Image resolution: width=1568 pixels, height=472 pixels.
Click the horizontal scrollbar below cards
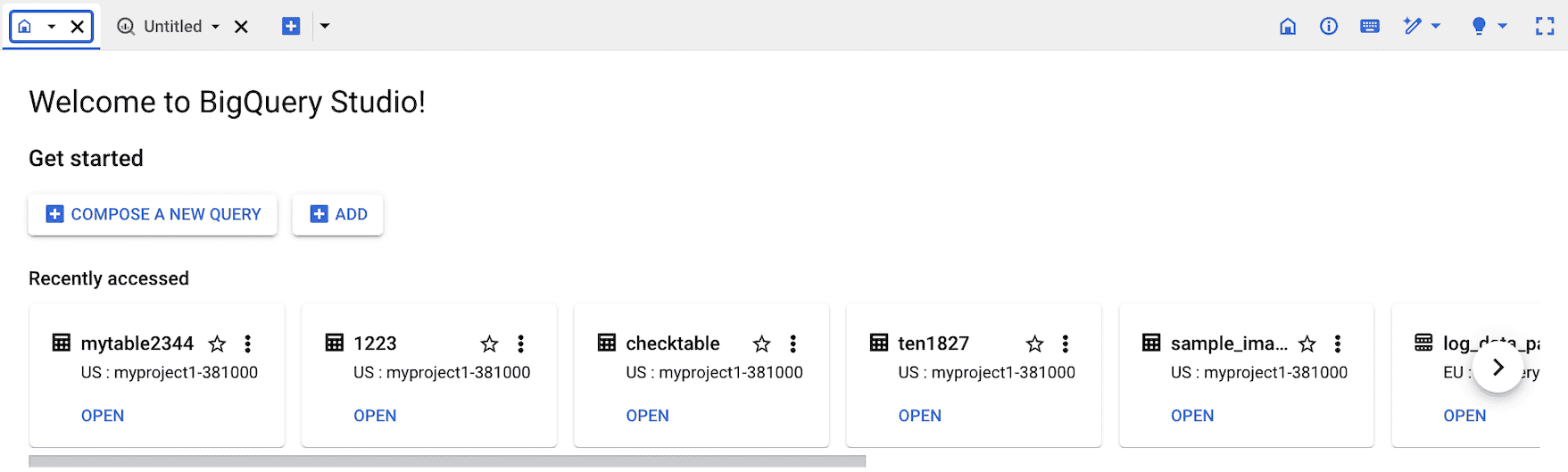(x=447, y=461)
